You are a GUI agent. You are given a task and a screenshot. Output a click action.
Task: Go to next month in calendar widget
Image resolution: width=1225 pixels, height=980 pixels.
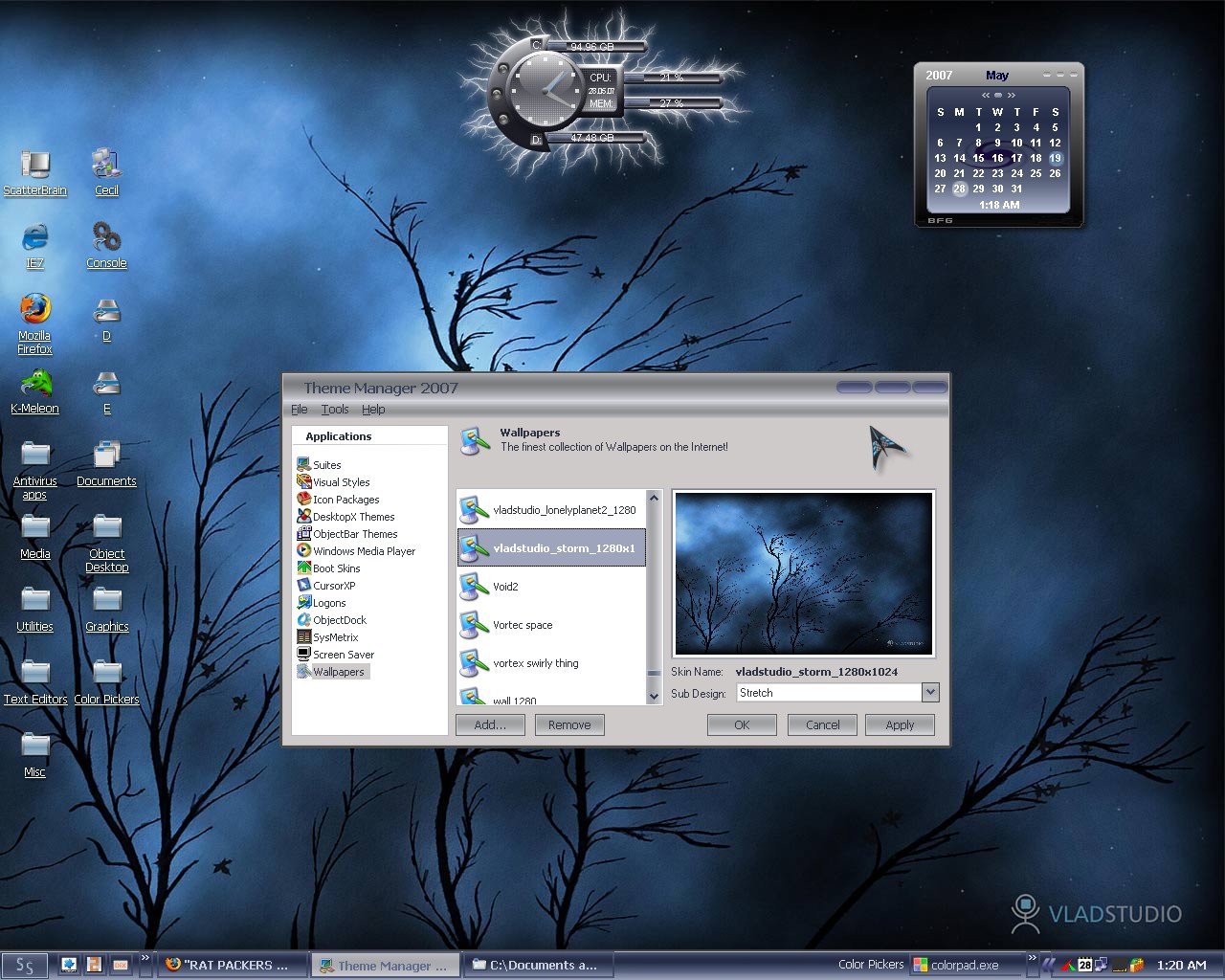[x=1012, y=95]
